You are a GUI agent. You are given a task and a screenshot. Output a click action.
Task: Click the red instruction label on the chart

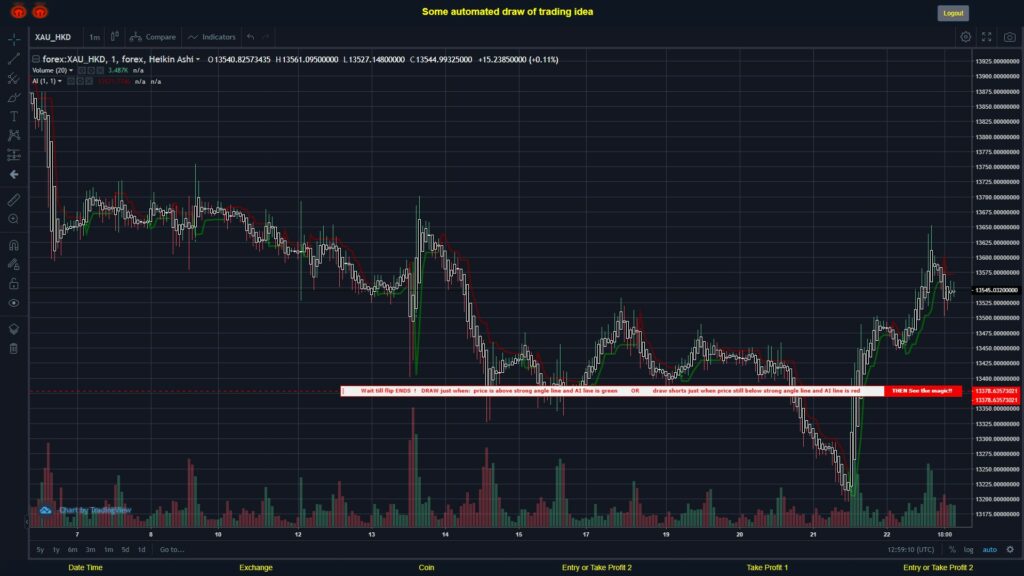(651, 391)
